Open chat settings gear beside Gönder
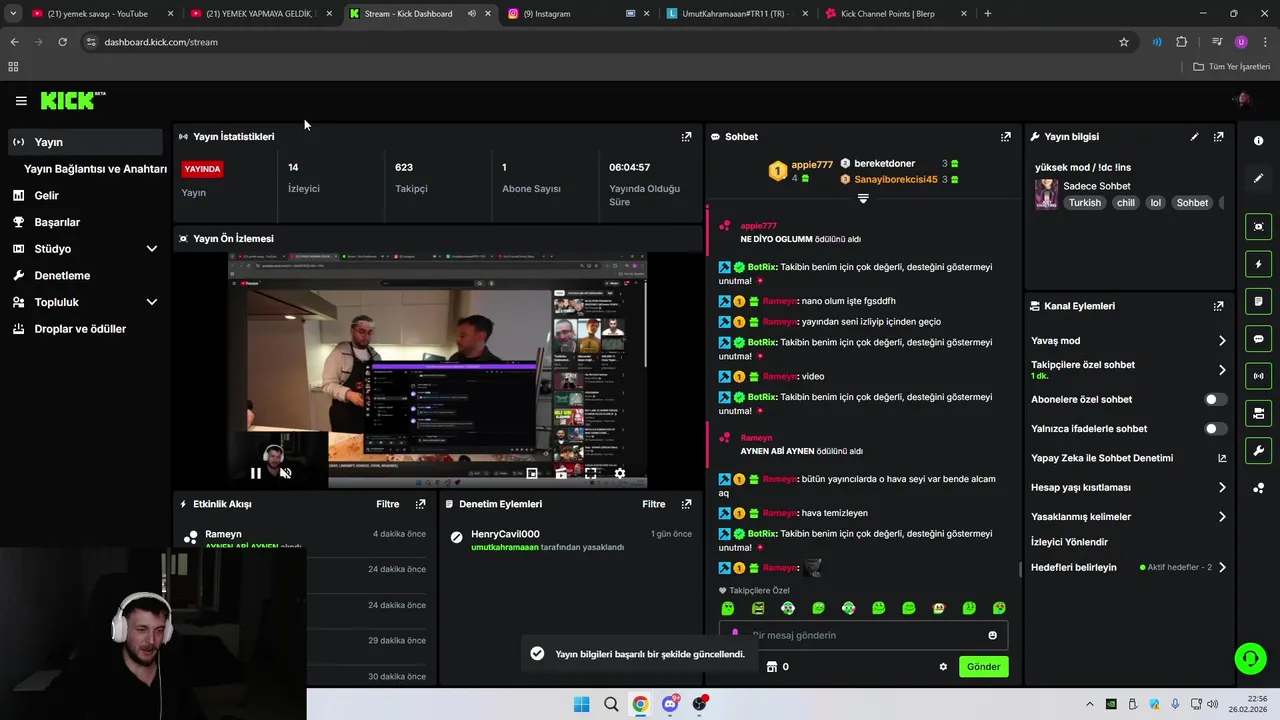Image resolution: width=1280 pixels, height=720 pixels. [942, 667]
